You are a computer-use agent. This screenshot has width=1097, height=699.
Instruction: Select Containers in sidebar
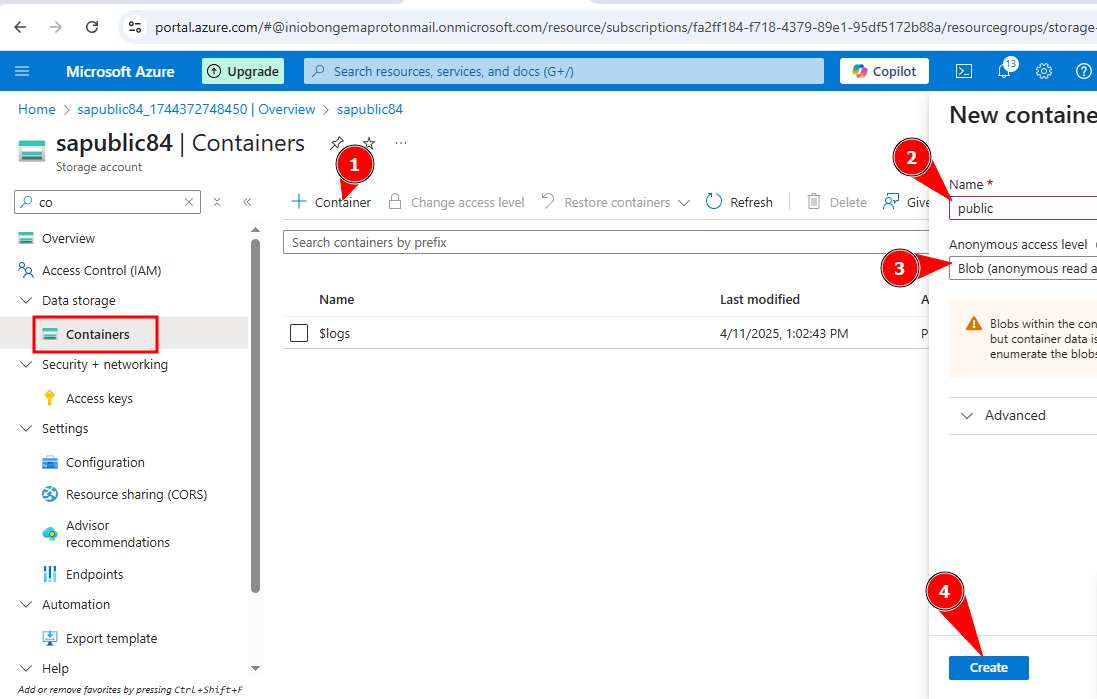tap(97, 334)
